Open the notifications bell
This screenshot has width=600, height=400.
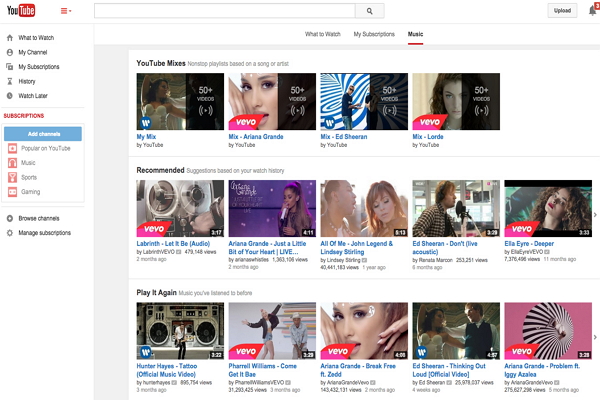pyautogui.click(x=593, y=10)
